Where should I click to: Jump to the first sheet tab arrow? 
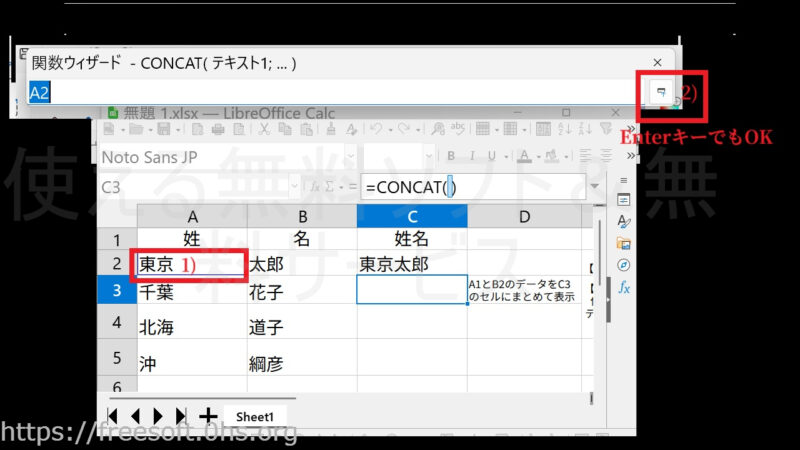[112, 415]
